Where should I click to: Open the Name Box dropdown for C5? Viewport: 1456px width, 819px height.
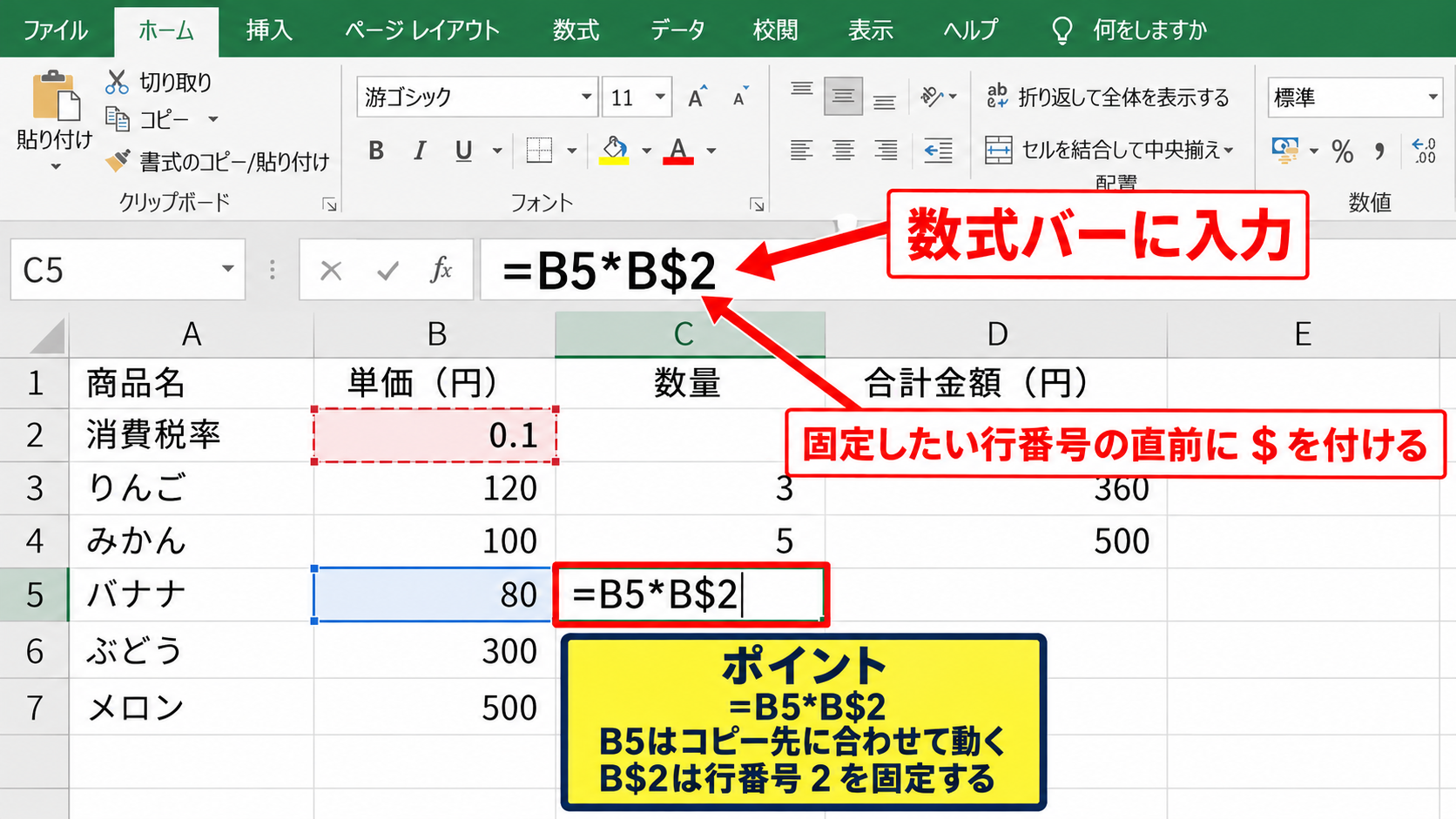tap(227, 269)
